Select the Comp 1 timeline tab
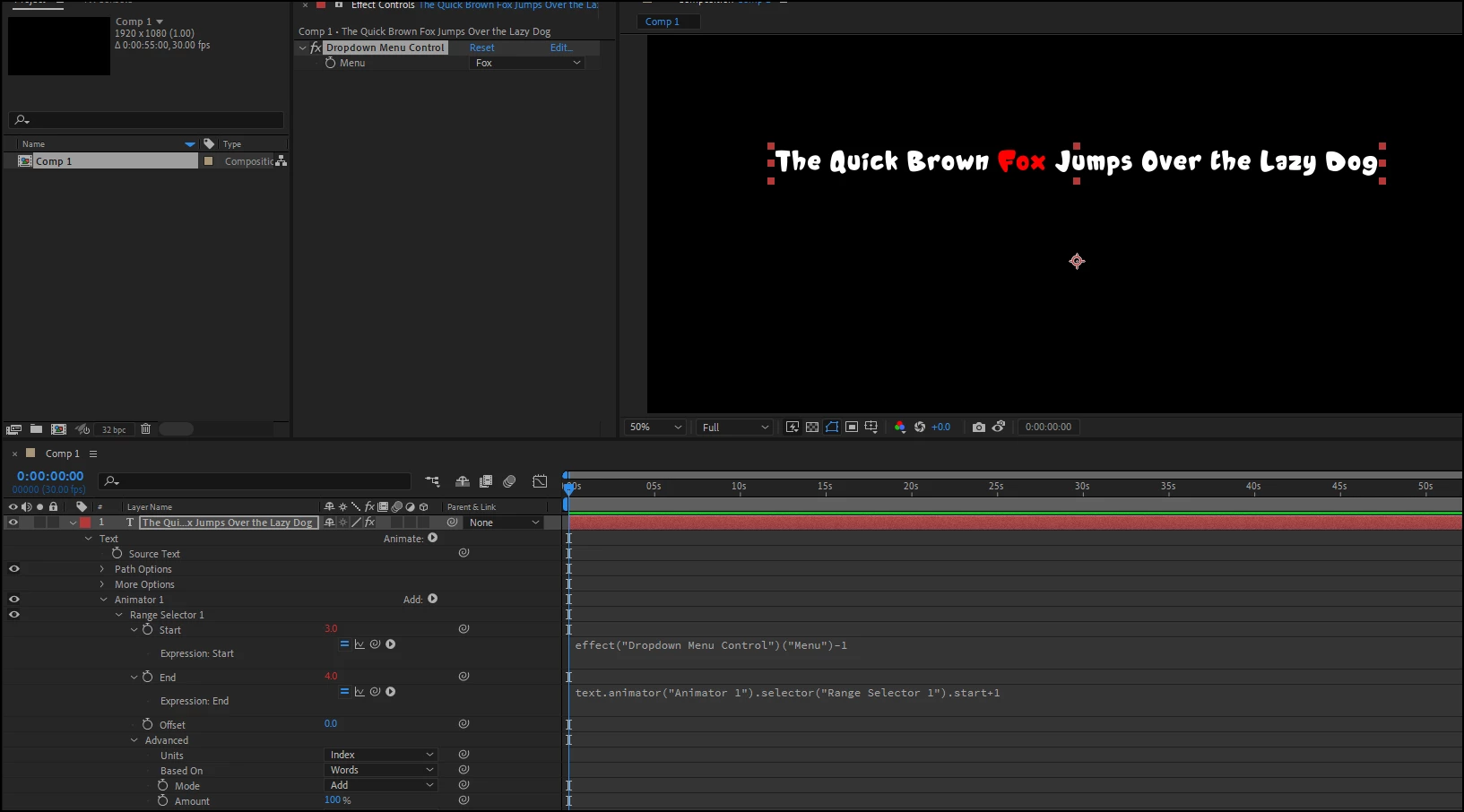The width and height of the screenshot is (1464, 812). coord(63,454)
